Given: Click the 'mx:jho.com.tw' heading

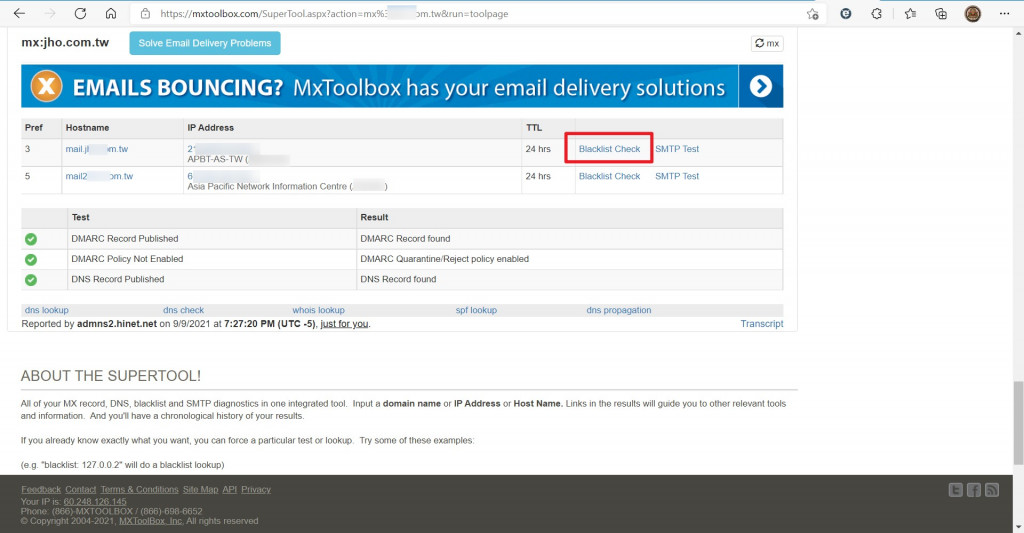Looking at the screenshot, I should (65, 42).
